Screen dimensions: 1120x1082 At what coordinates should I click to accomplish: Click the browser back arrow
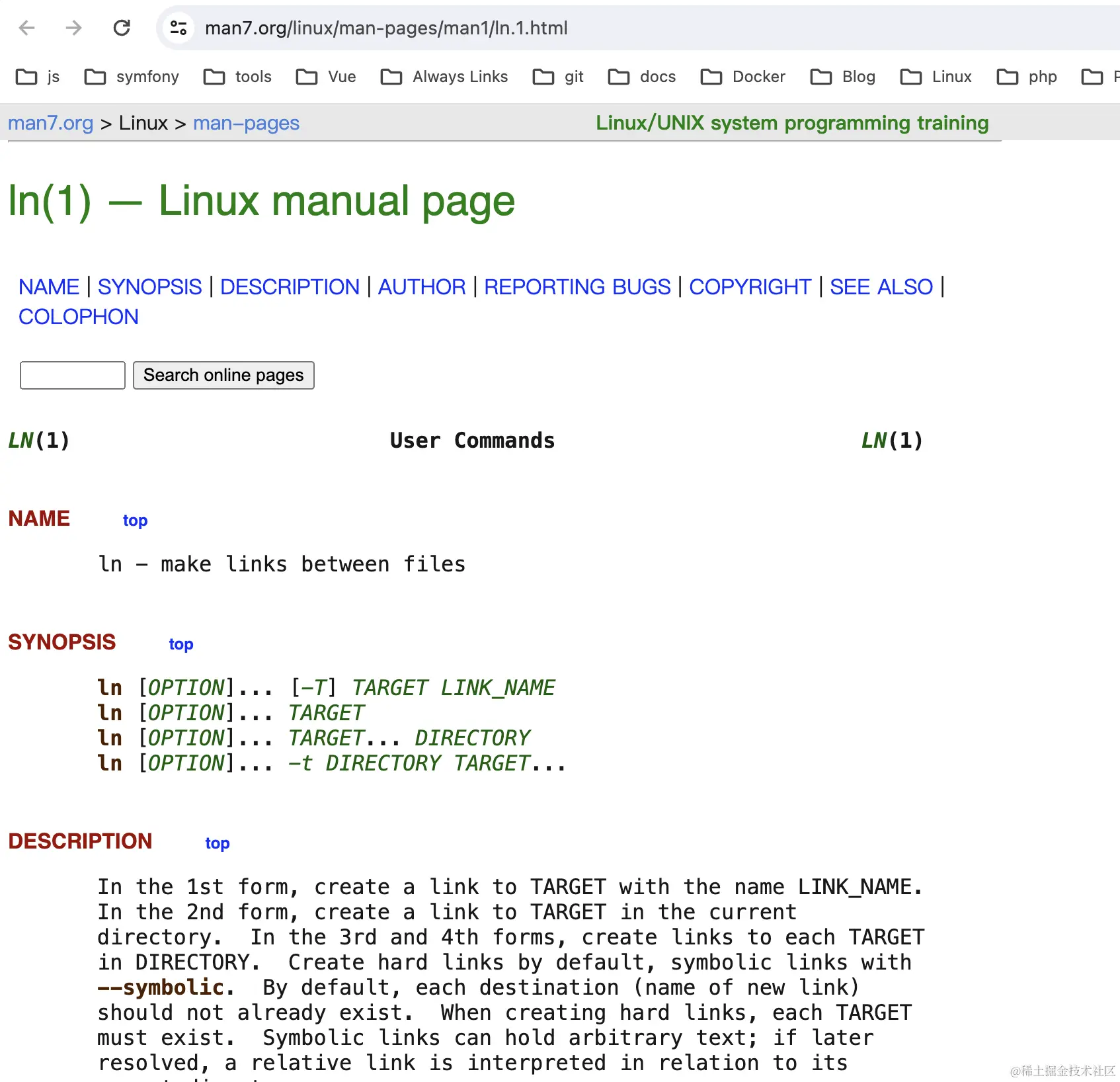click(27, 28)
